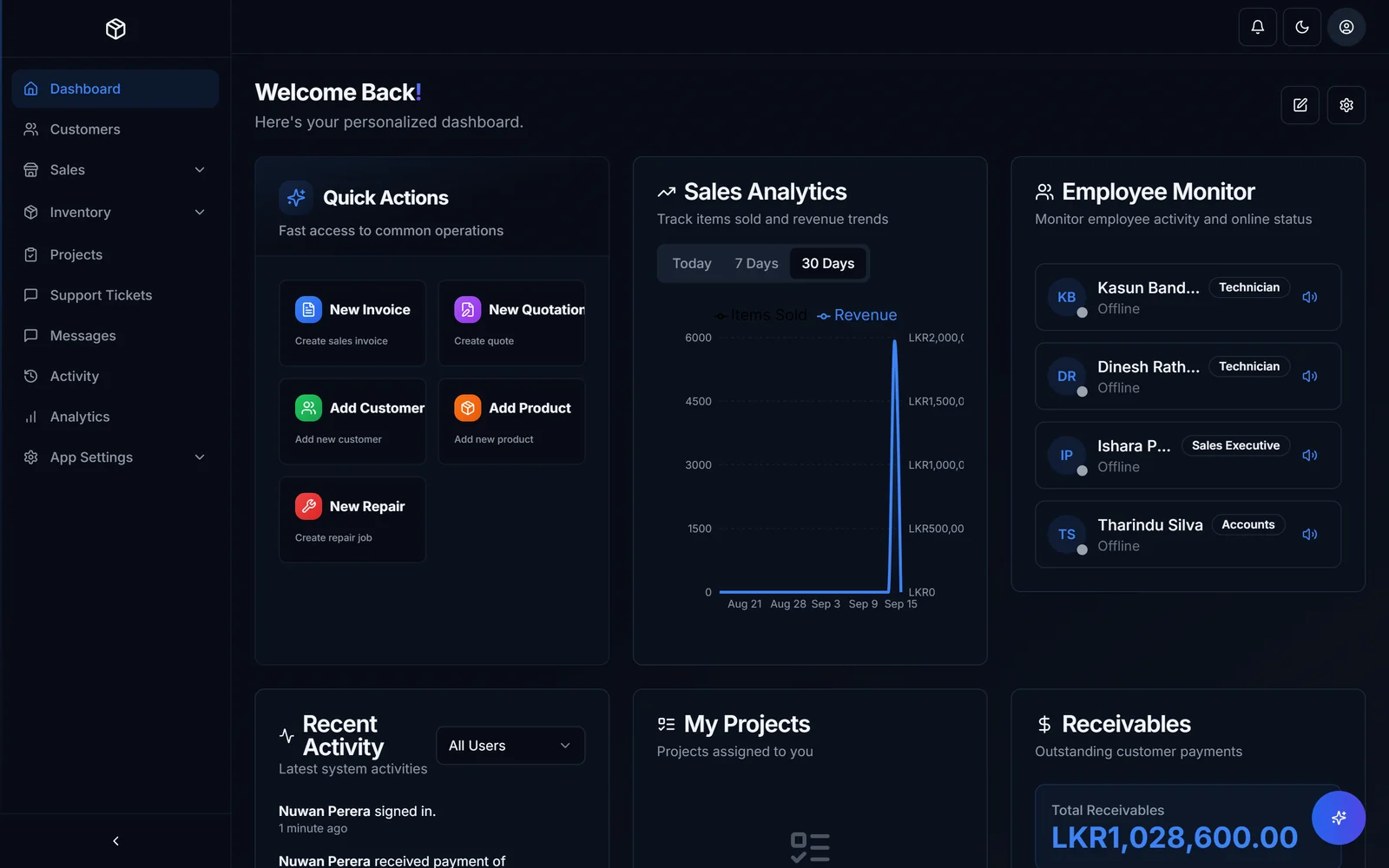1389x868 pixels.
Task: Click the speaker icon for Ishara P...
Action: (1310, 455)
